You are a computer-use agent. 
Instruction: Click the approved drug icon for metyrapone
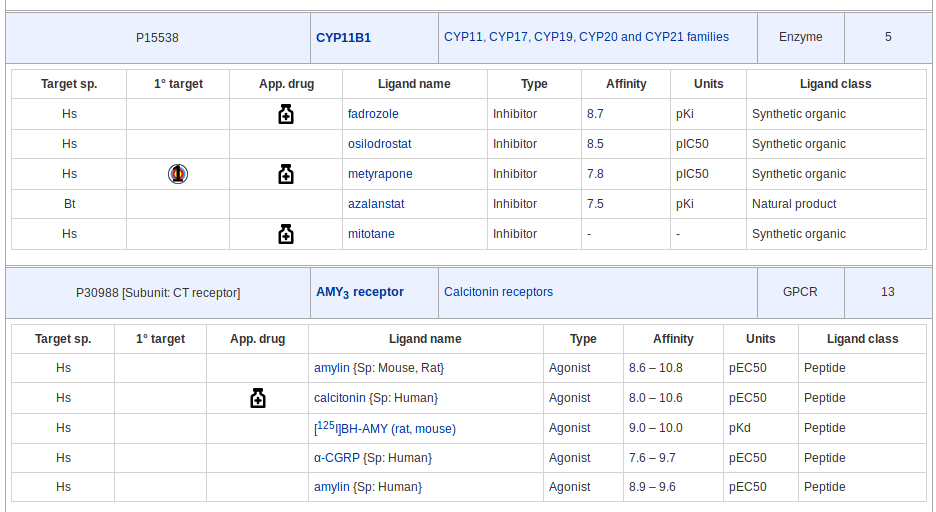click(286, 174)
